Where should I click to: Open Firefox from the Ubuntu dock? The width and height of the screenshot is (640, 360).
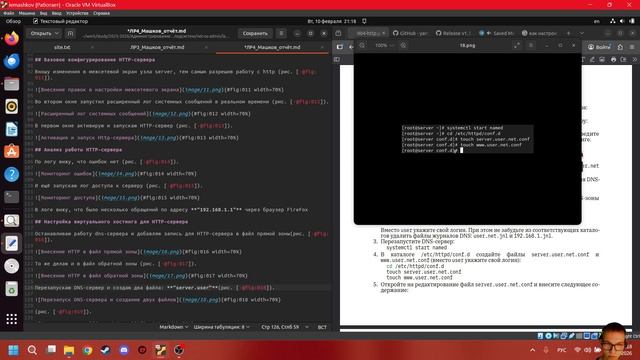tap(11, 39)
